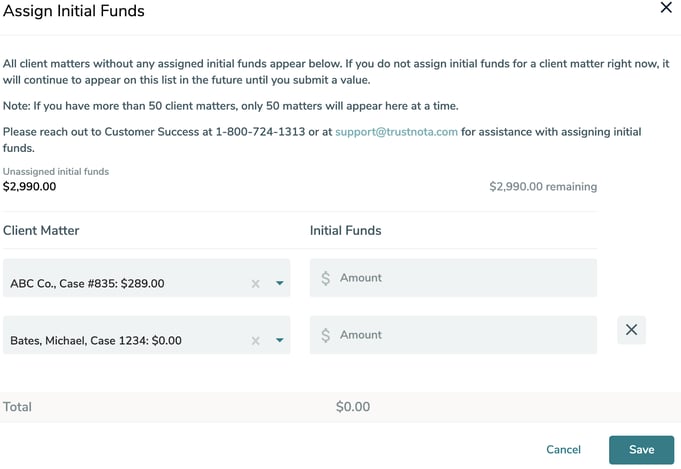This screenshot has width=681, height=469.
Task: Expand the Bates, Michael dropdown arrow
Action: (280, 341)
